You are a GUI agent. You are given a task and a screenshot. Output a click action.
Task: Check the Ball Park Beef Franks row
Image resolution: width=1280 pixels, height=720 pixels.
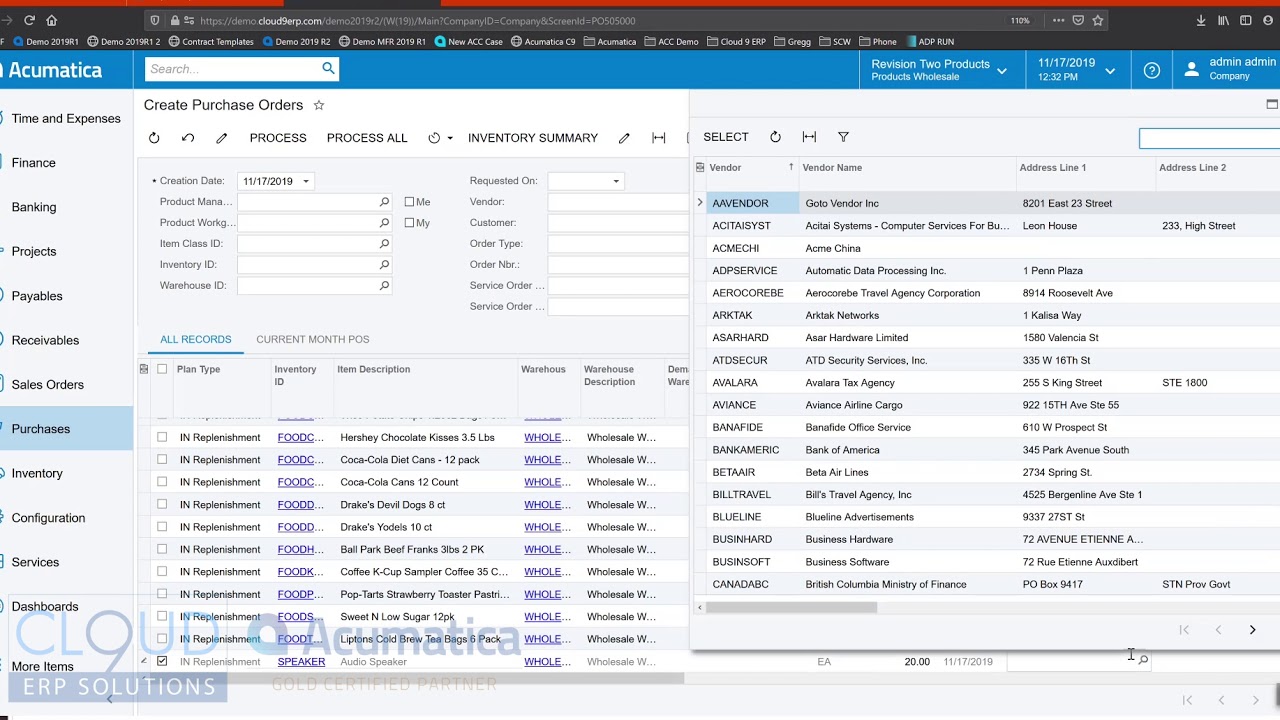pos(162,549)
